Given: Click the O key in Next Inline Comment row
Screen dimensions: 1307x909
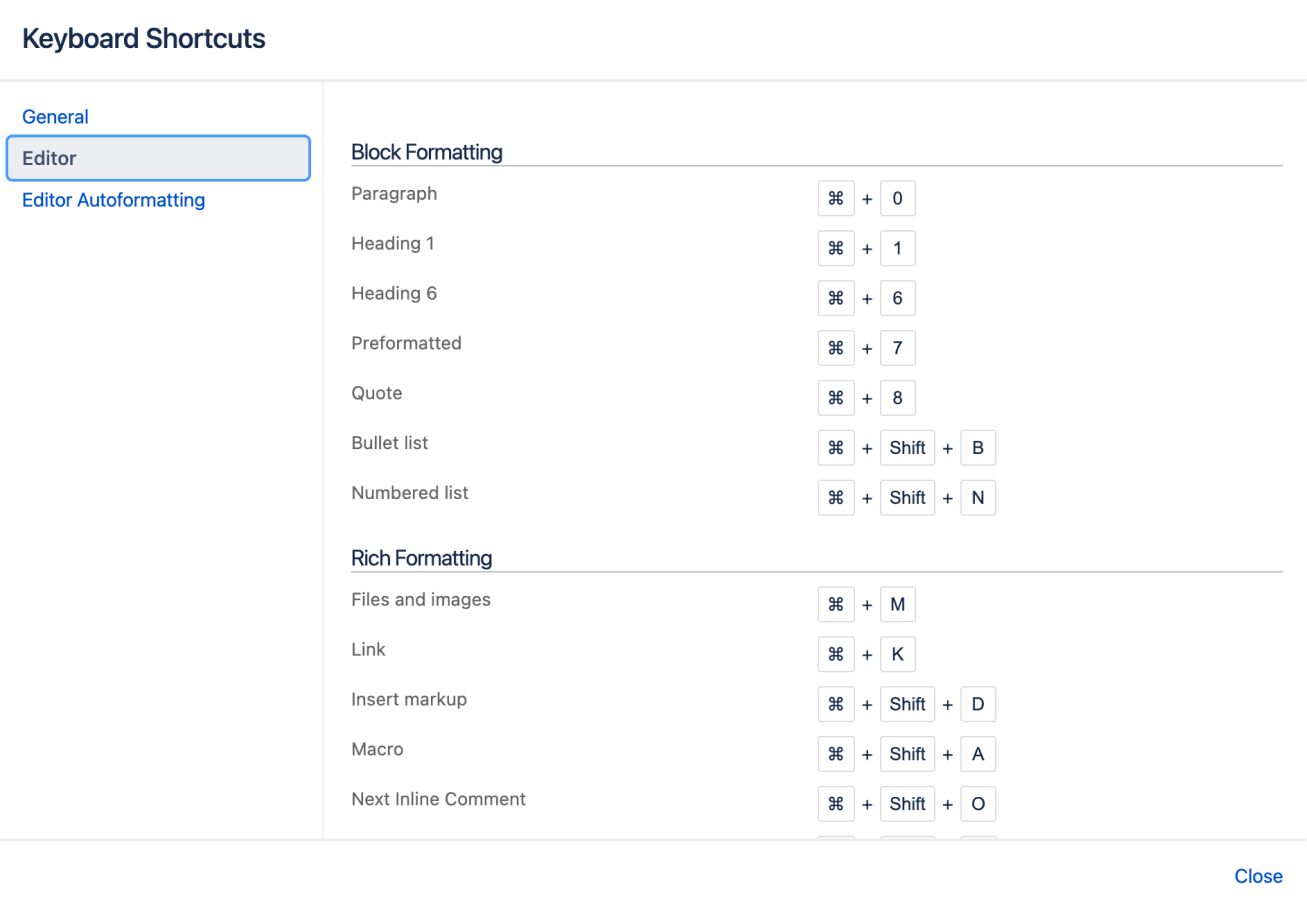Looking at the screenshot, I should click(x=978, y=804).
